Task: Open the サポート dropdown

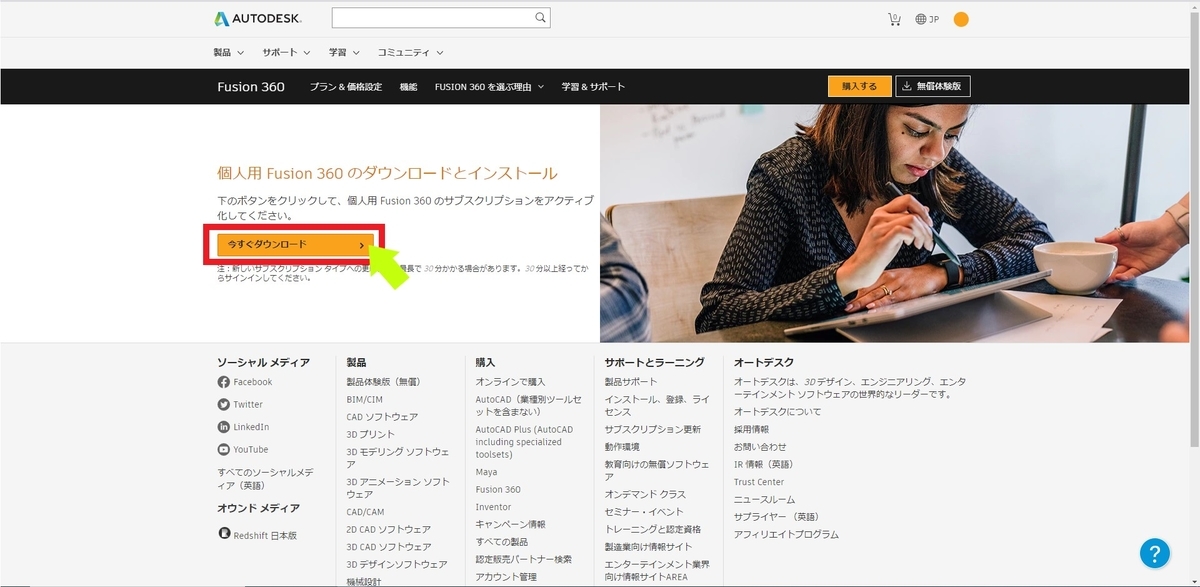Action: click(280, 51)
